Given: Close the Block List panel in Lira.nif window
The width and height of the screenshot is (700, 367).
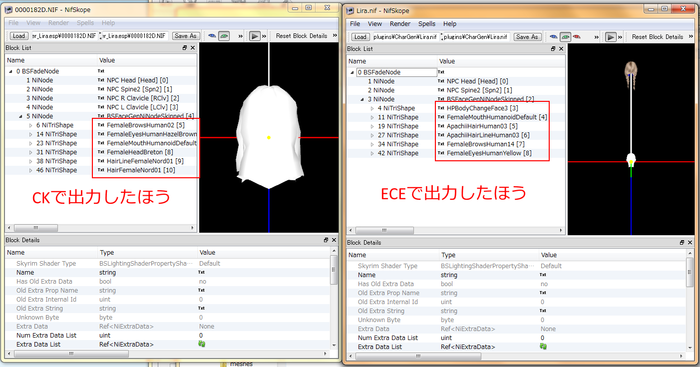Looking at the screenshot, I should (561, 49).
